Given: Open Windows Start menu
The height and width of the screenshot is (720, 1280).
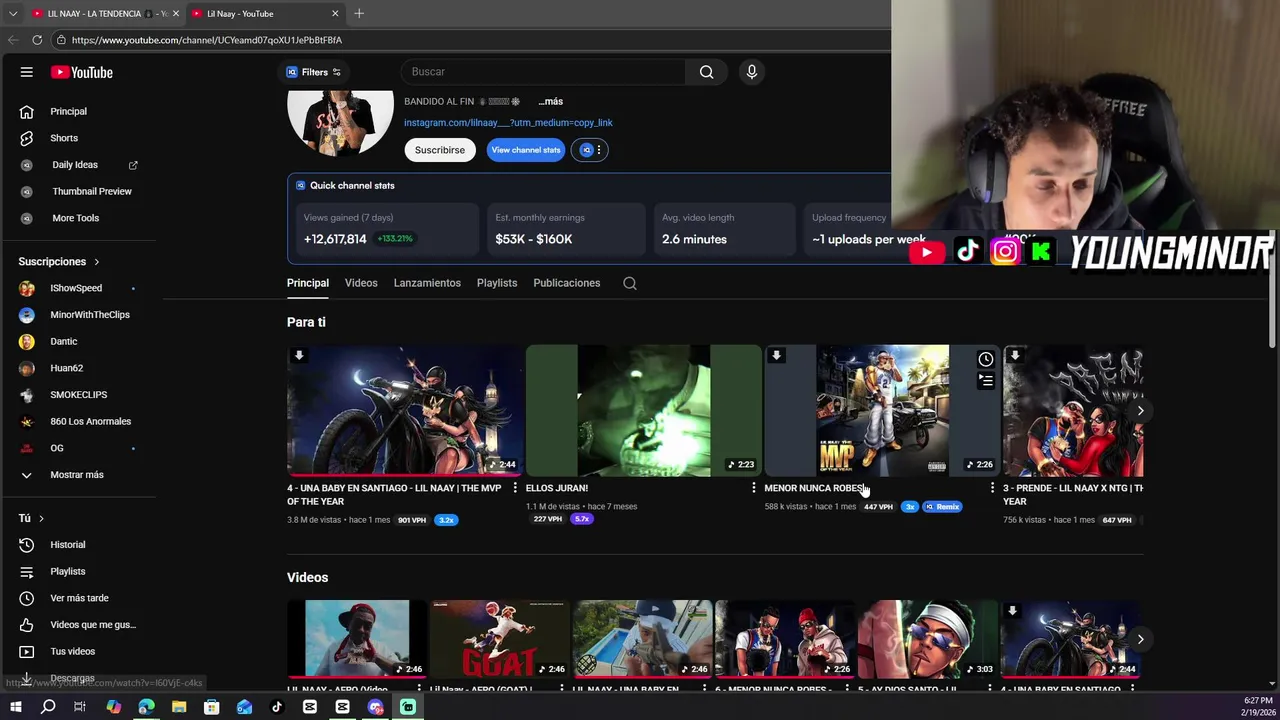Looking at the screenshot, I should (x=16, y=707).
